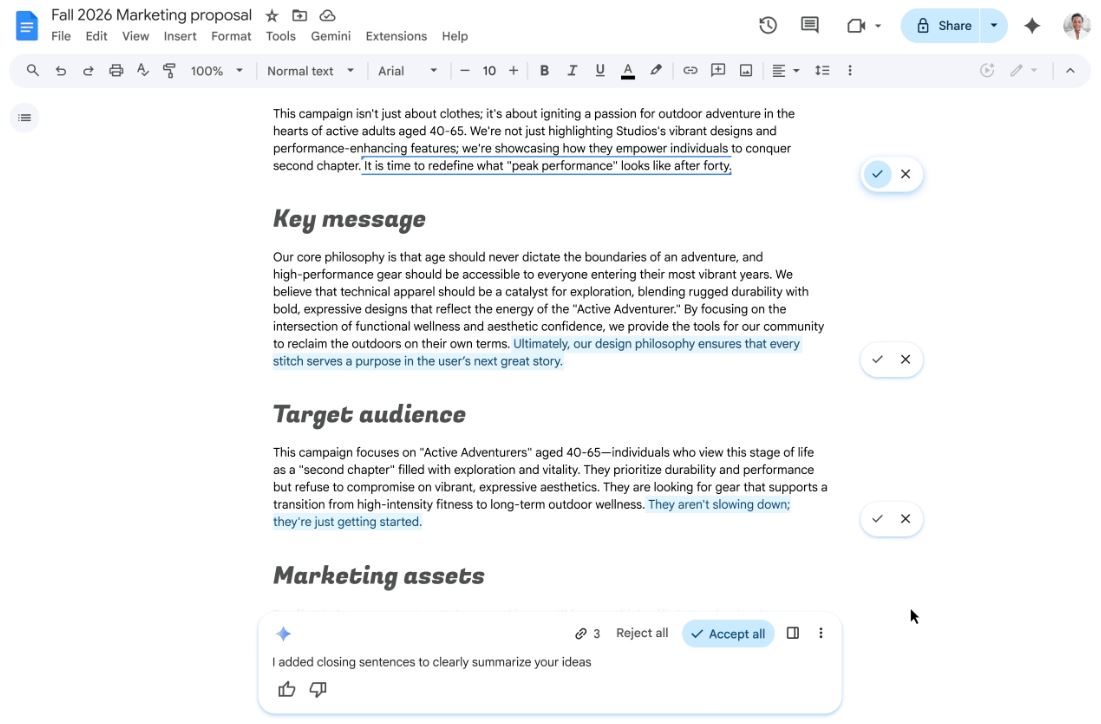Viewport: 1101px width, 724px height.
Task: Star the document
Action: pos(270,15)
